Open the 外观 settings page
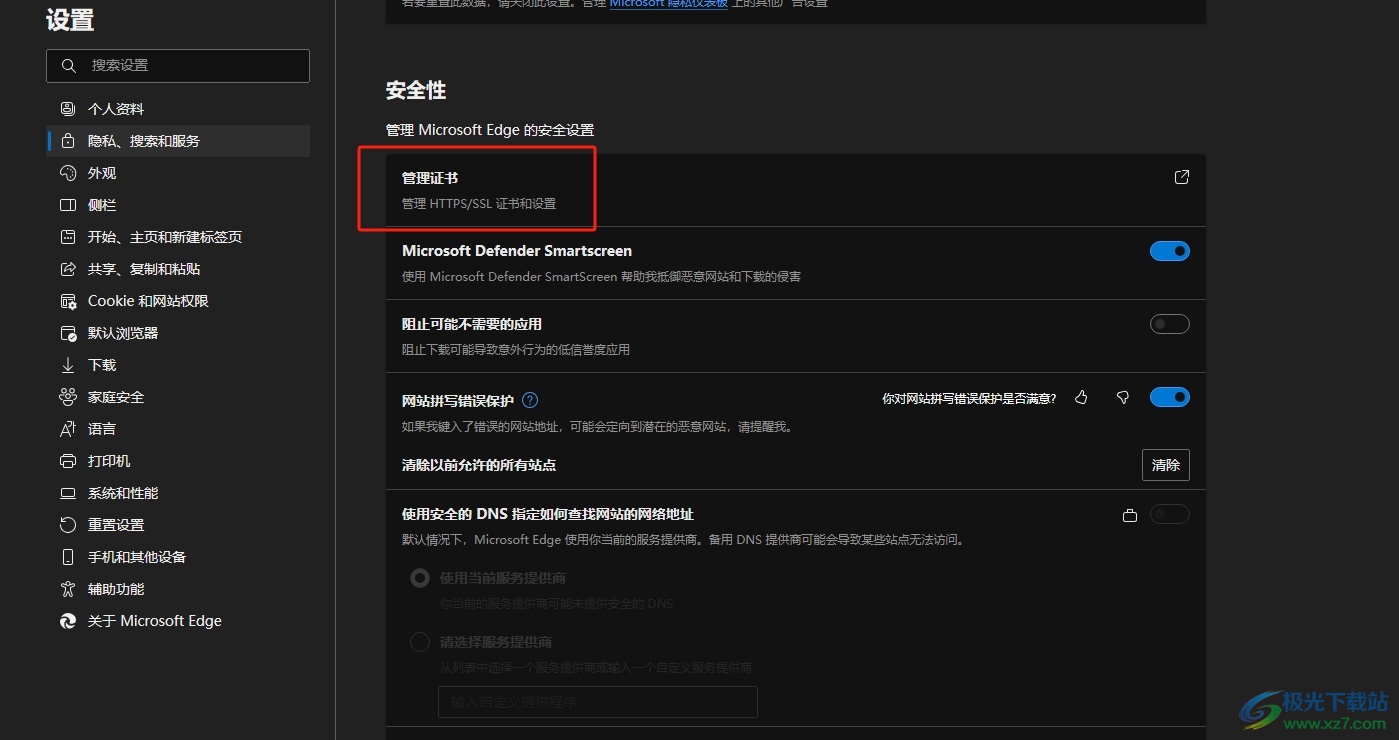The width and height of the screenshot is (1399, 740). 178,173
